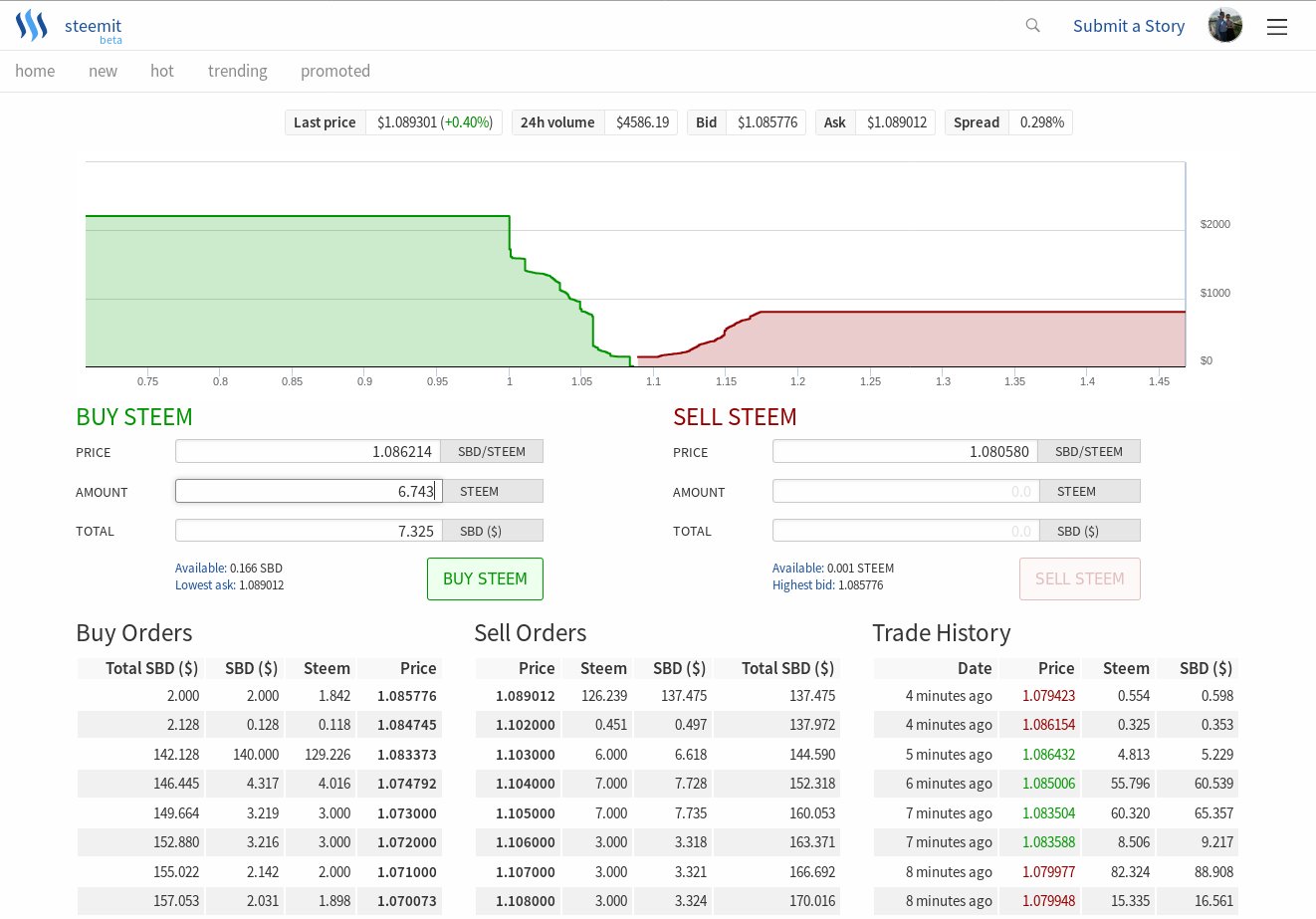Select sell order price 1.108000
The height and width of the screenshot is (919, 1316).
pos(526,901)
